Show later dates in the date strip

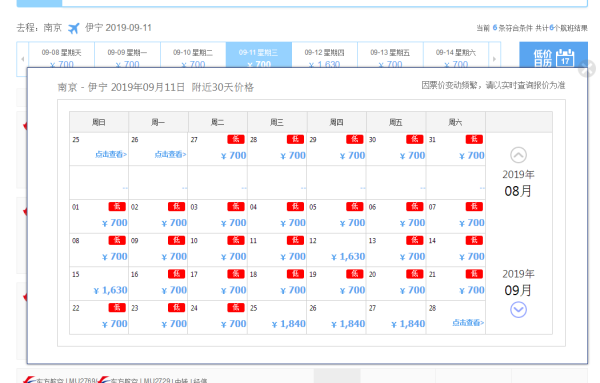pyautogui.click(x=494, y=59)
